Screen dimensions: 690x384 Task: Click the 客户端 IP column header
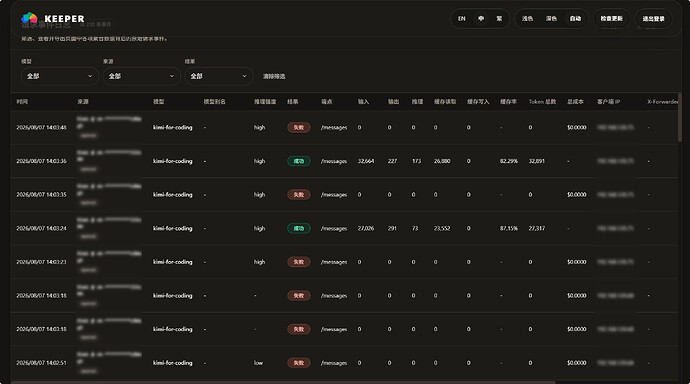(608, 102)
